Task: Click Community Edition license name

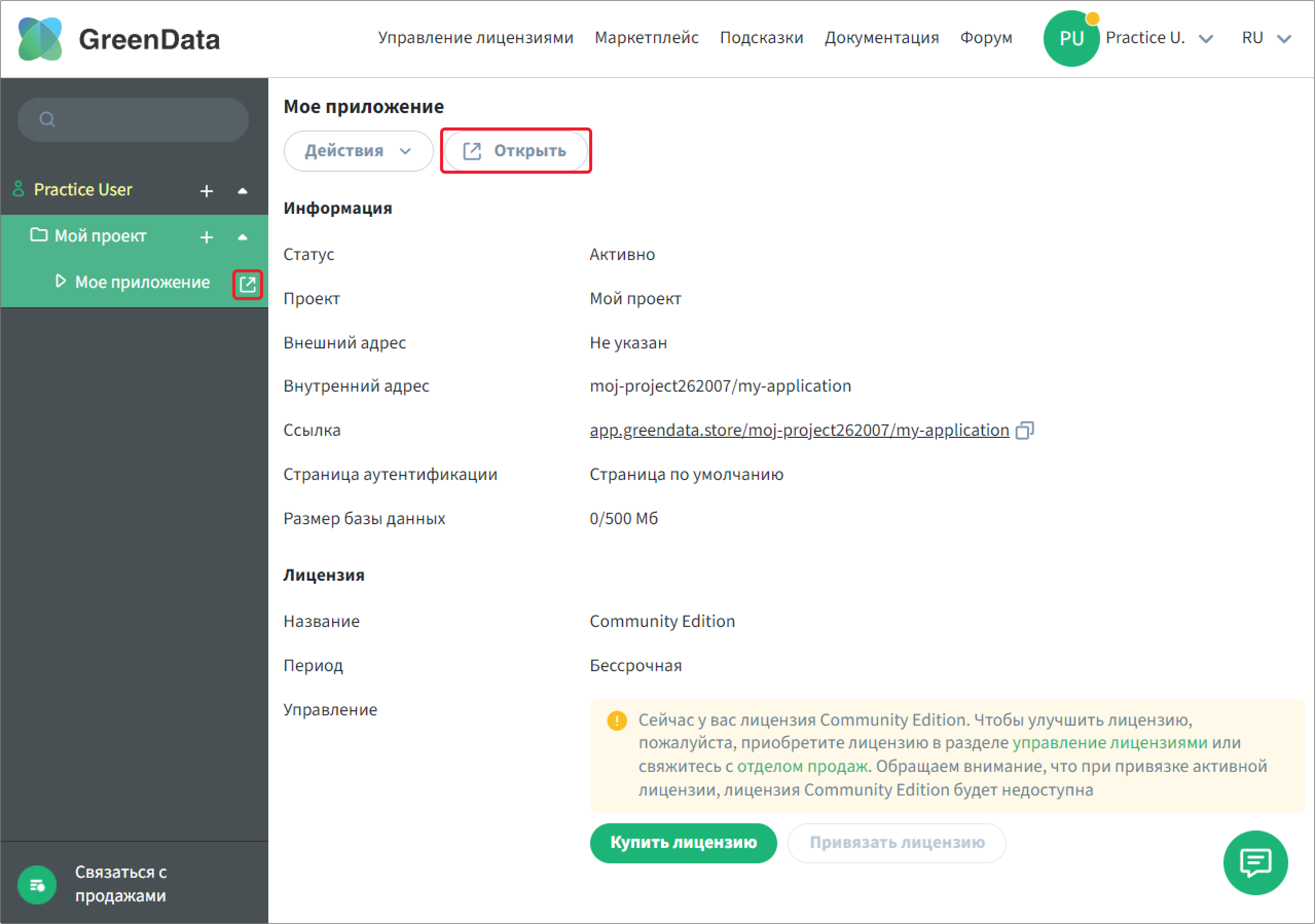Action: click(x=662, y=621)
